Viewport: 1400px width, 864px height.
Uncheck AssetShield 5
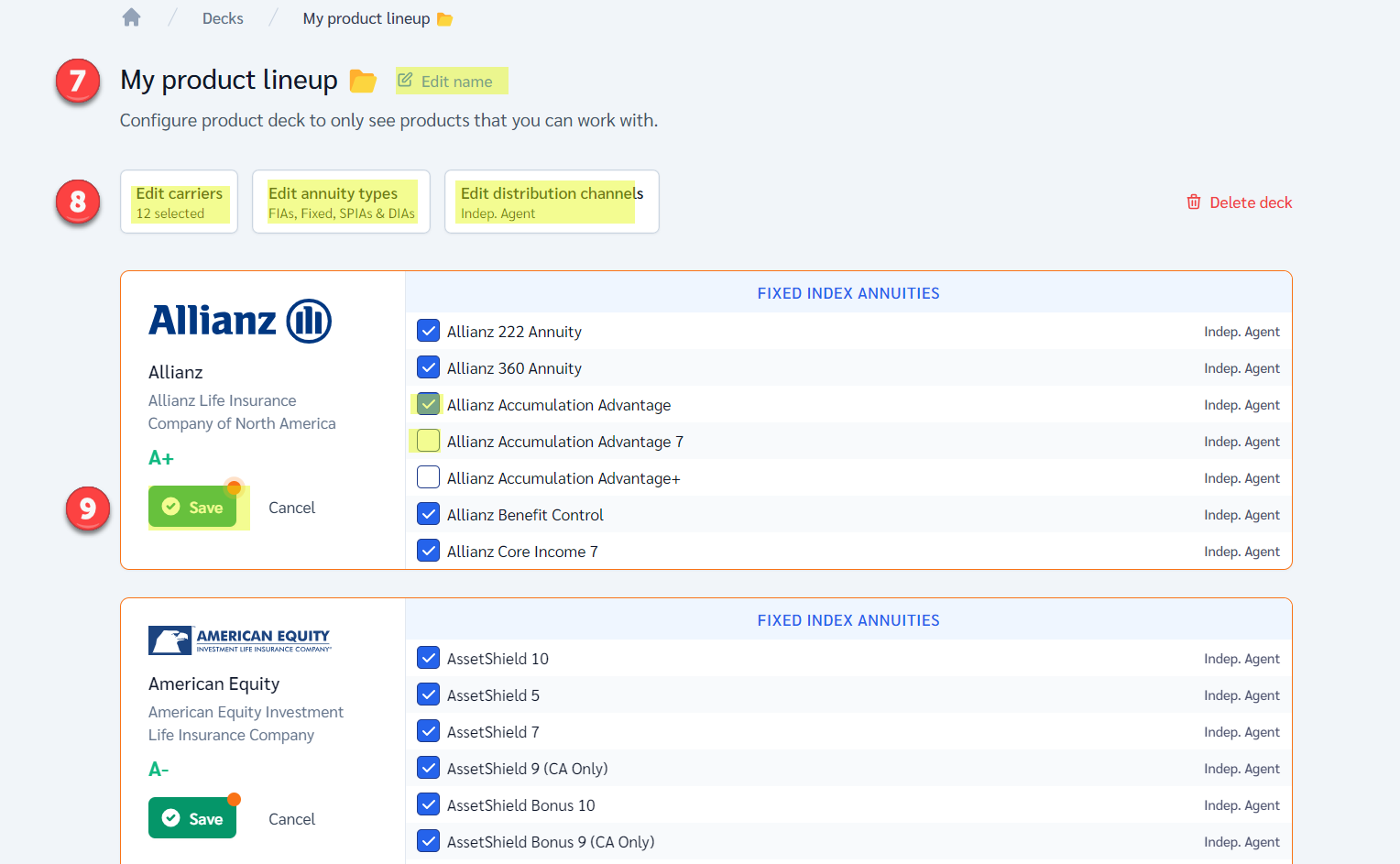point(428,694)
